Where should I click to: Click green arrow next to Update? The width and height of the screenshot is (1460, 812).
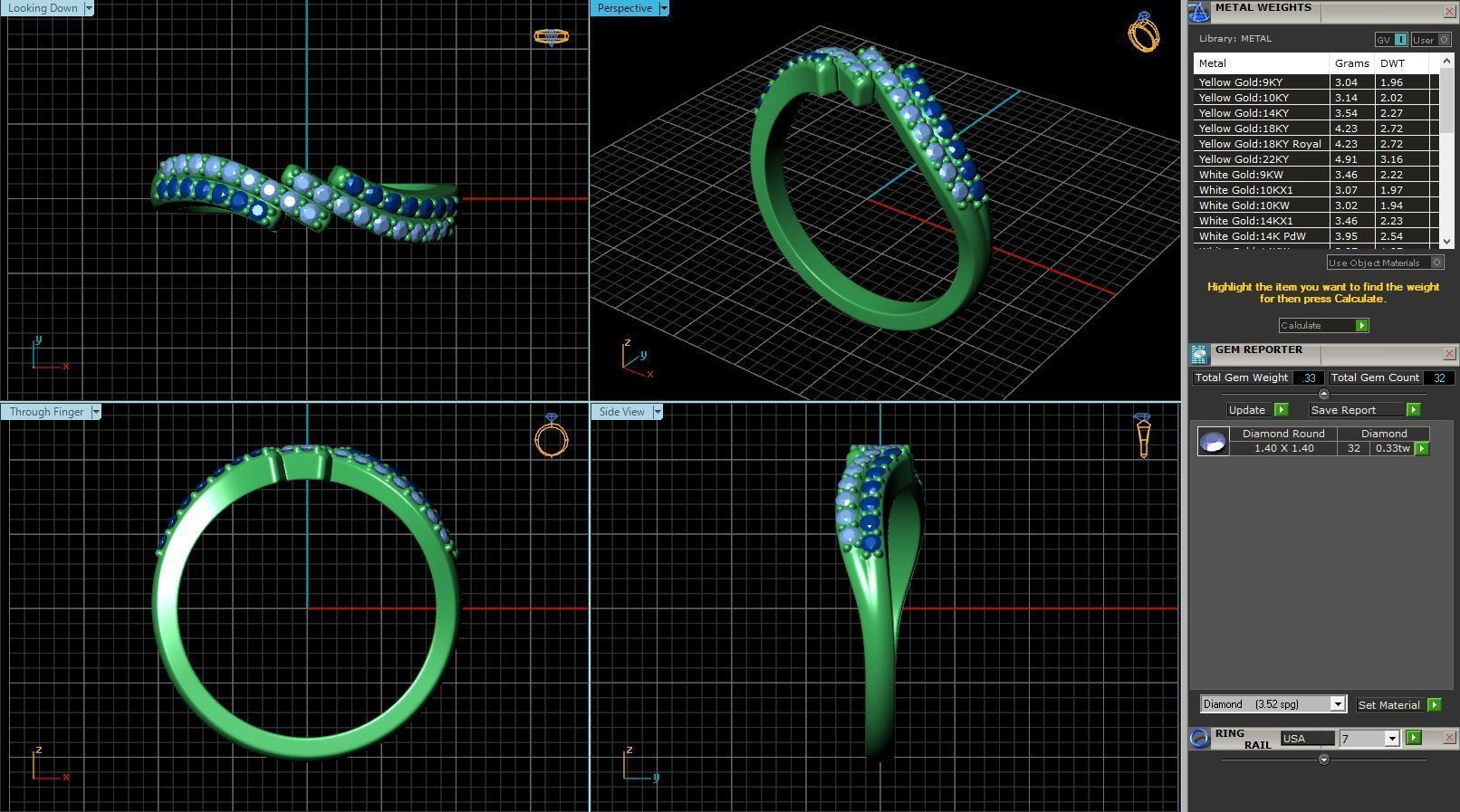pyautogui.click(x=1281, y=410)
